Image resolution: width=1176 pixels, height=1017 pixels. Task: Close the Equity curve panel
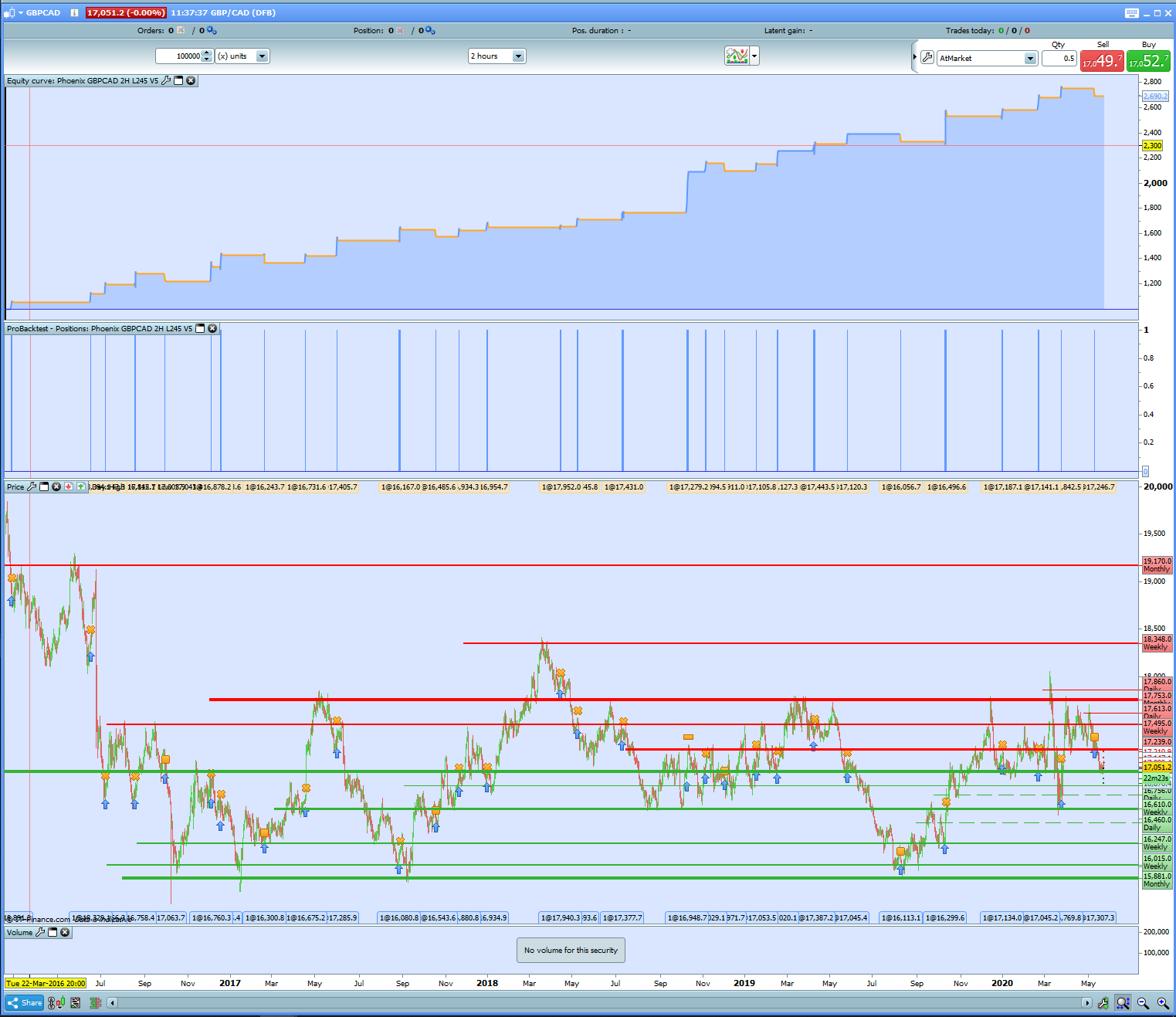click(x=191, y=80)
